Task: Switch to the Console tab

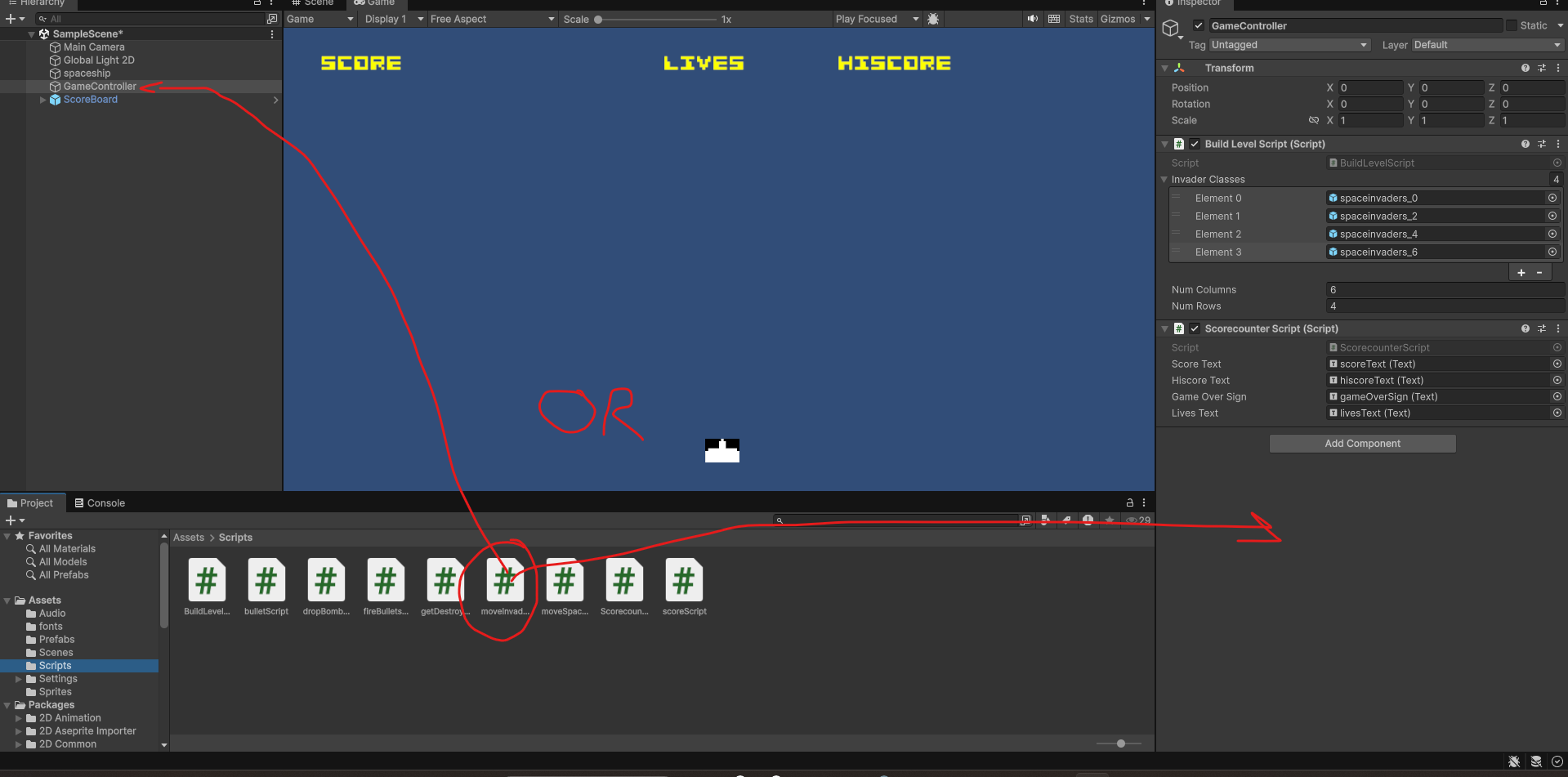Action: (100, 503)
